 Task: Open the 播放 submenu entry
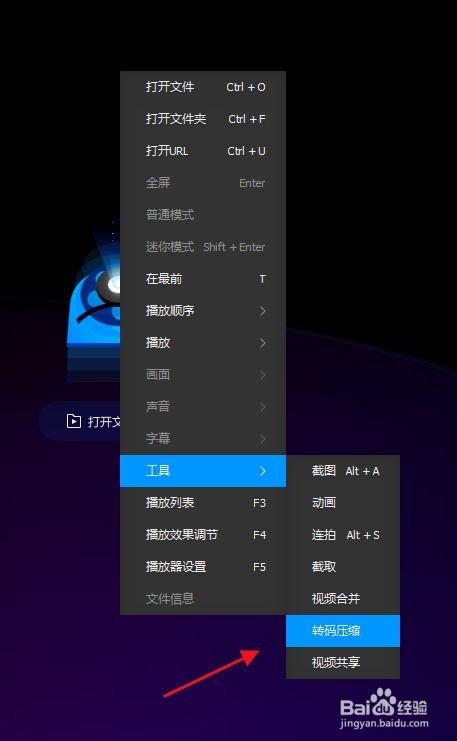pyautogui.click(x=203, y=343)
